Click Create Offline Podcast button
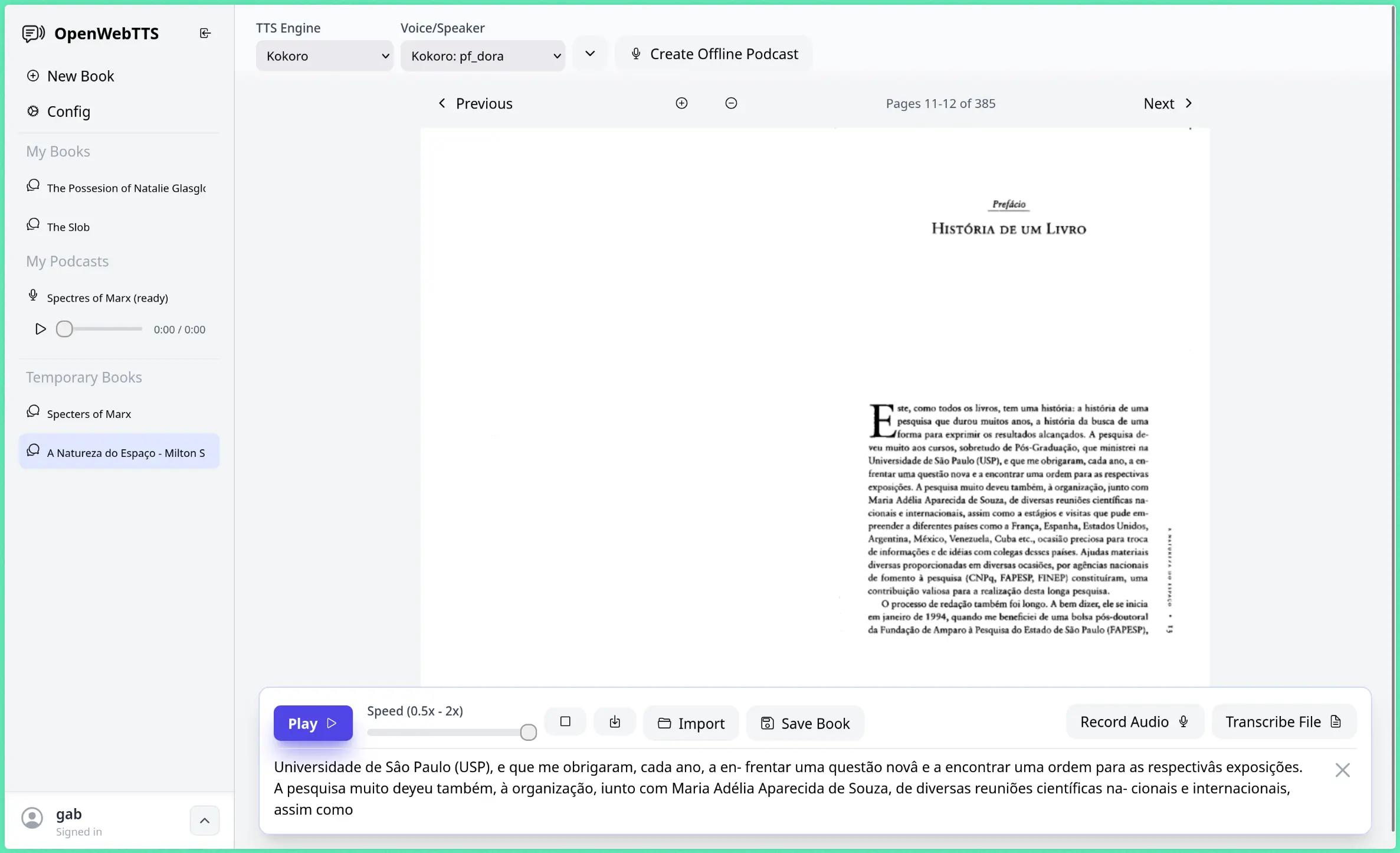 [x=714, y=54]
